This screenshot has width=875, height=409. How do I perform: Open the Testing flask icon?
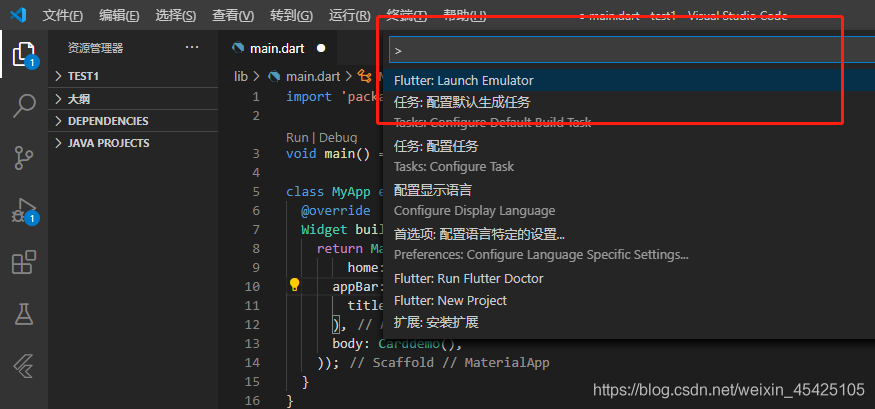tap(23, 314)
